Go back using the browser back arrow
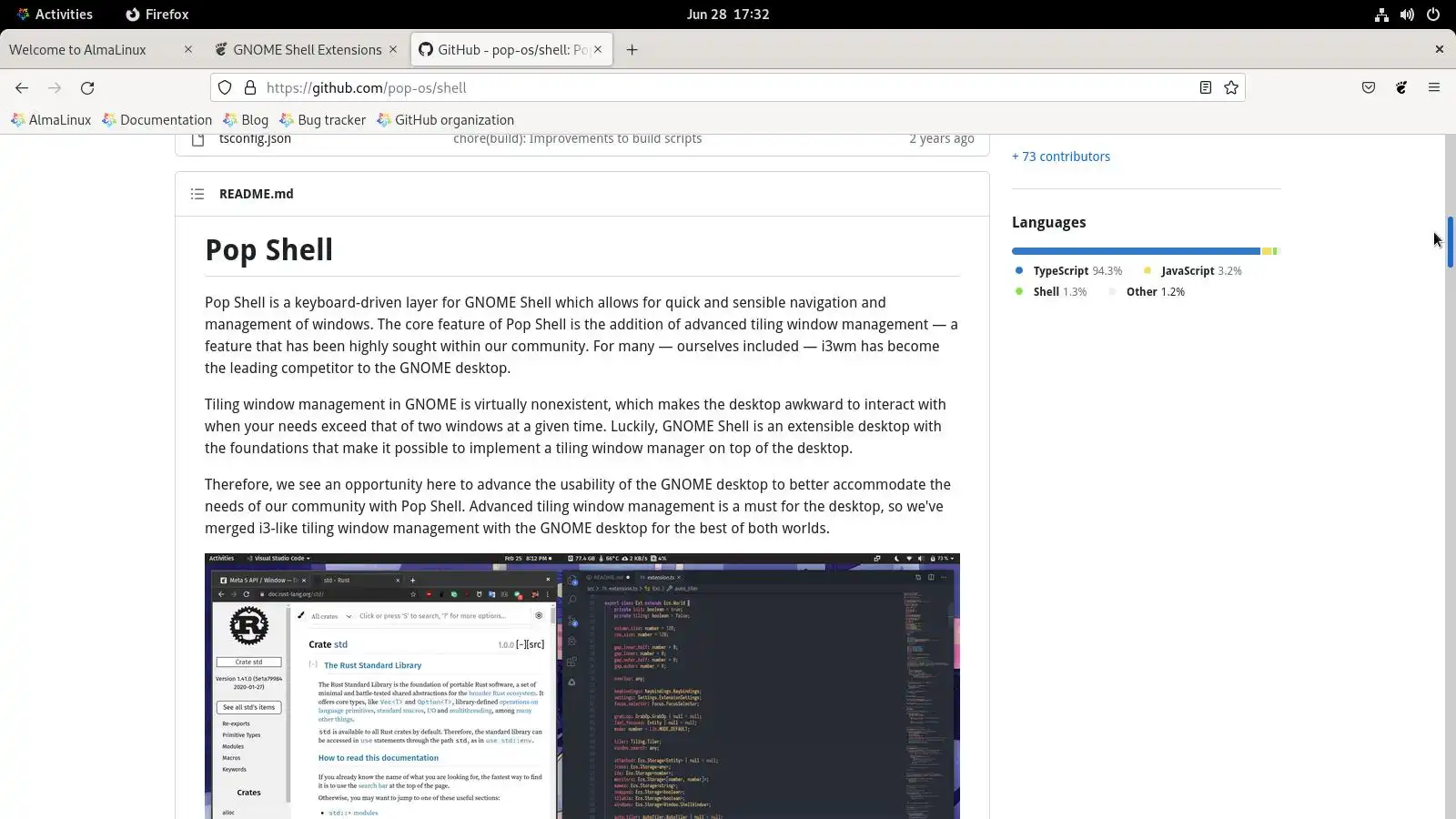Viewport: 1456px width, 819px height. [x=22, y=88]
